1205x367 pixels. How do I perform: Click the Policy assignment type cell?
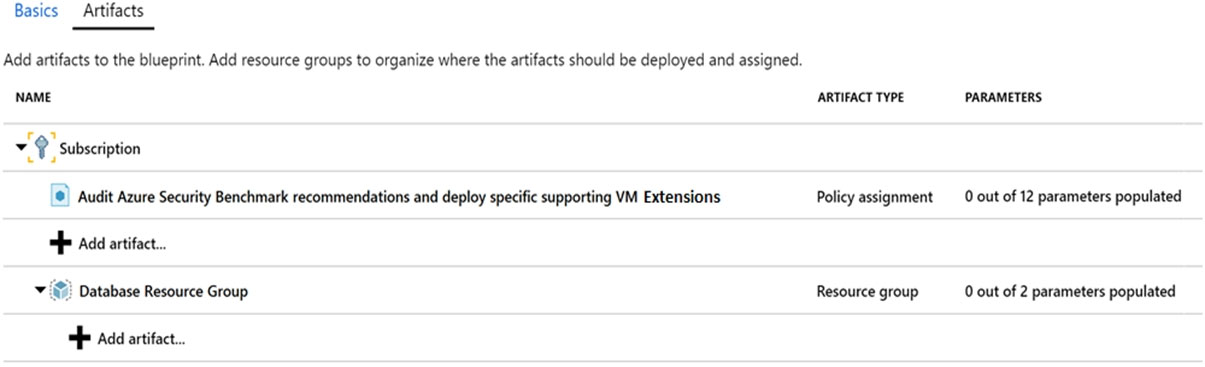(875, 197)
